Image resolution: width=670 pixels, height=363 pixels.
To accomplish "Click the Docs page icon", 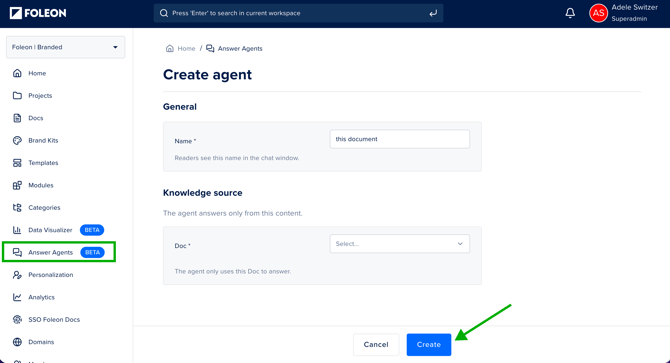I will click(x=17, y=118).
